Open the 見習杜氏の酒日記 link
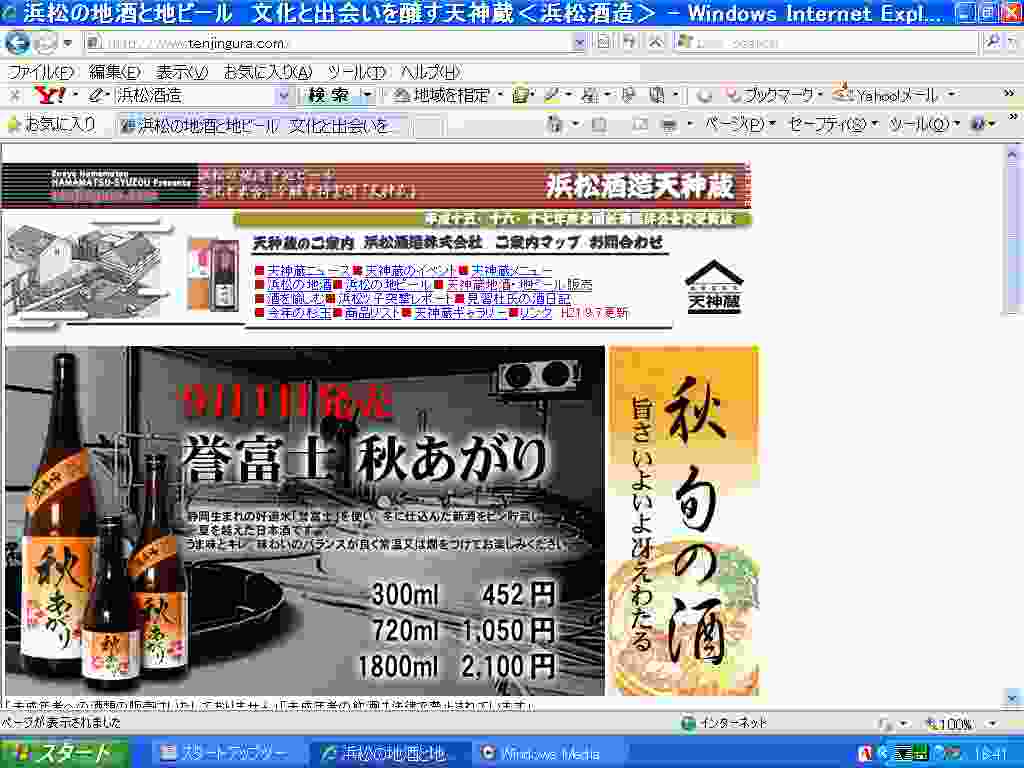Image resolution: width=1024 pixels, height=768 pixels. tap(519, 299)
